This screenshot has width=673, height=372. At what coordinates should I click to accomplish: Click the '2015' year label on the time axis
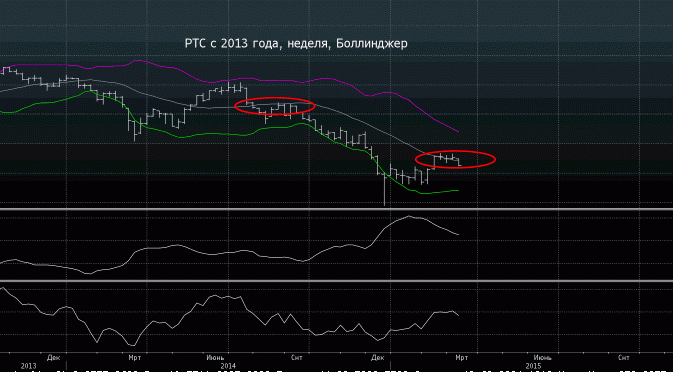[534, 366]
